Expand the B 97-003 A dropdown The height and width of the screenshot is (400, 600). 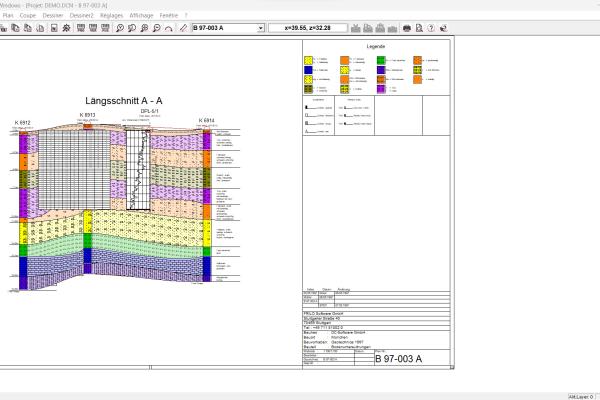coord(260,28)
